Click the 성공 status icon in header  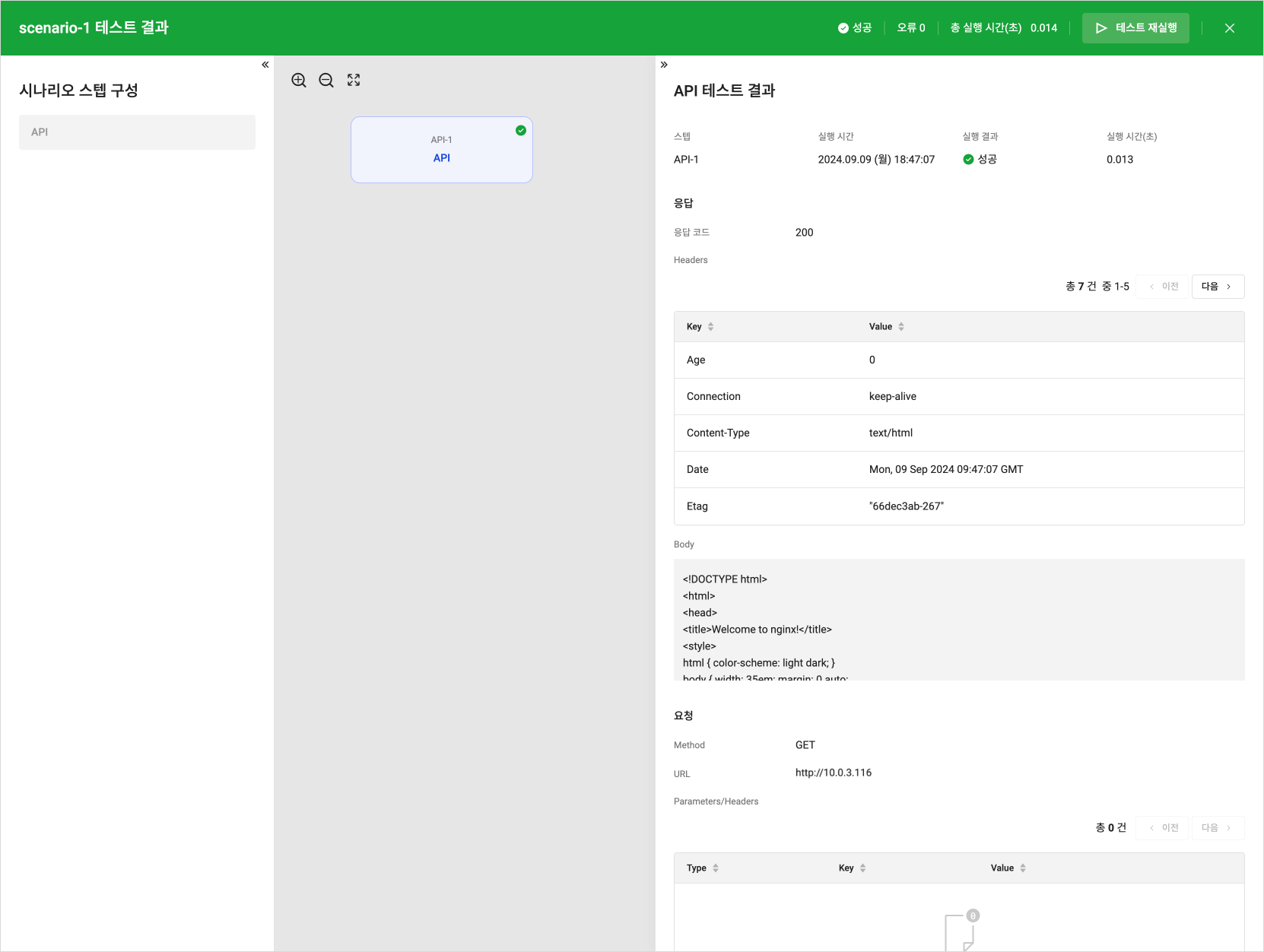(x=843, y=28)
